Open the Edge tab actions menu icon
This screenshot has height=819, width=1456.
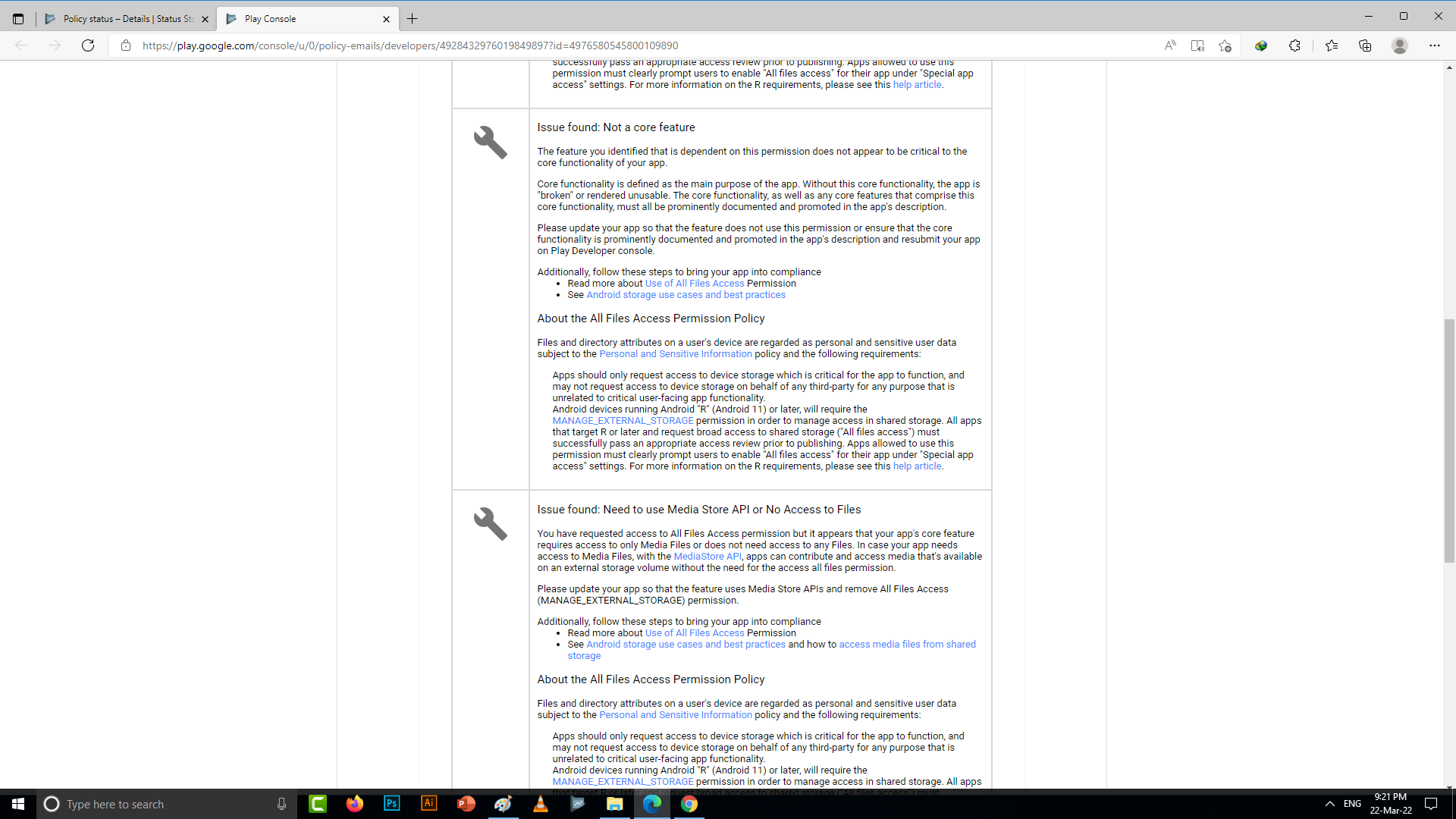coord(18,19)
